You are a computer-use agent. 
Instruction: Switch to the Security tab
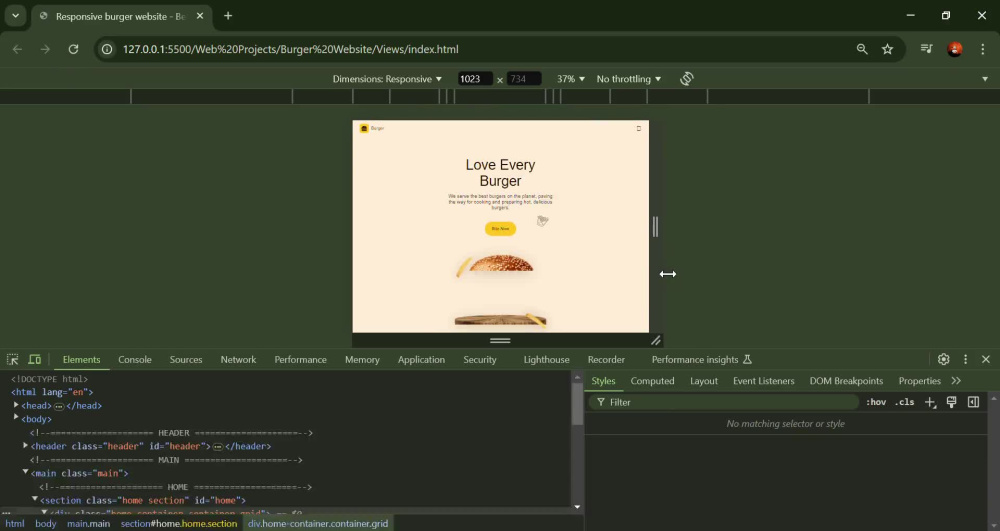pyautogui.click(x=480, y=360)
